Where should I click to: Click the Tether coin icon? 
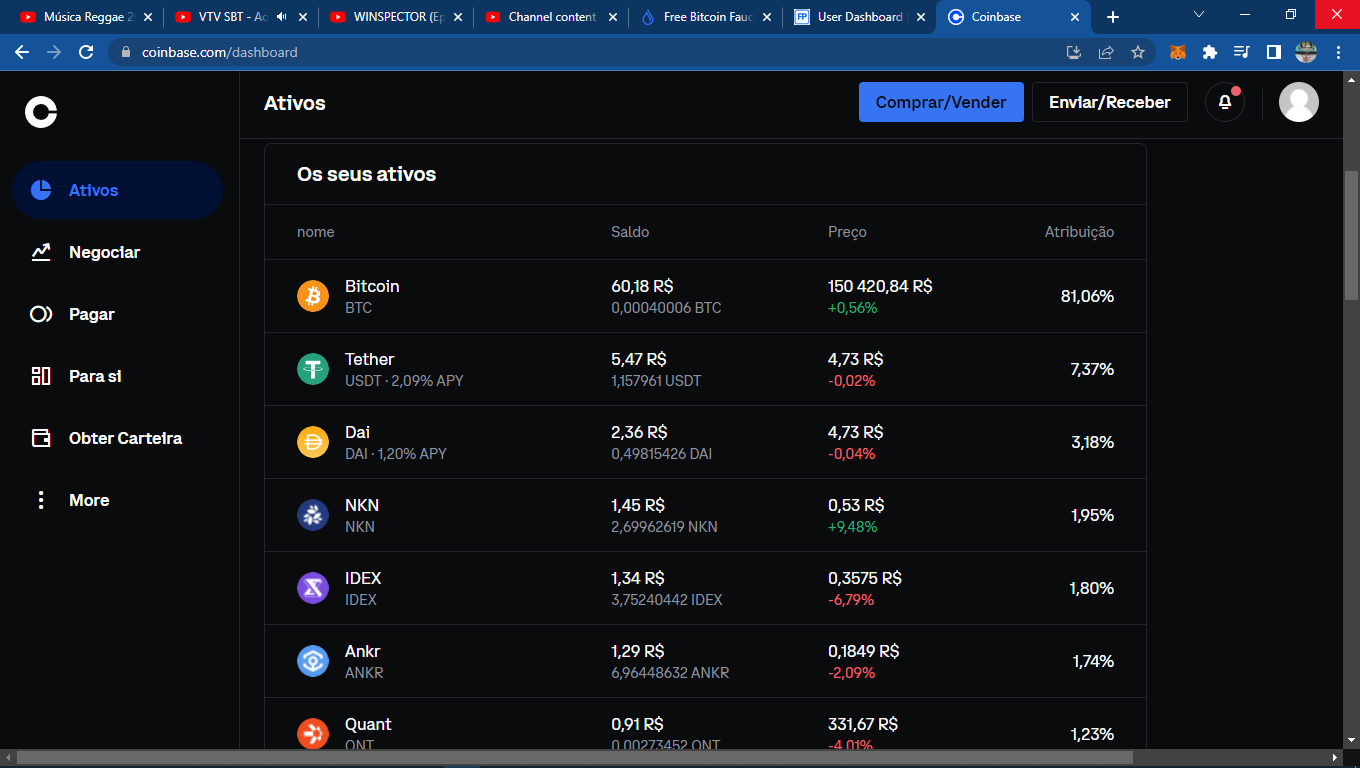point(313,369)
